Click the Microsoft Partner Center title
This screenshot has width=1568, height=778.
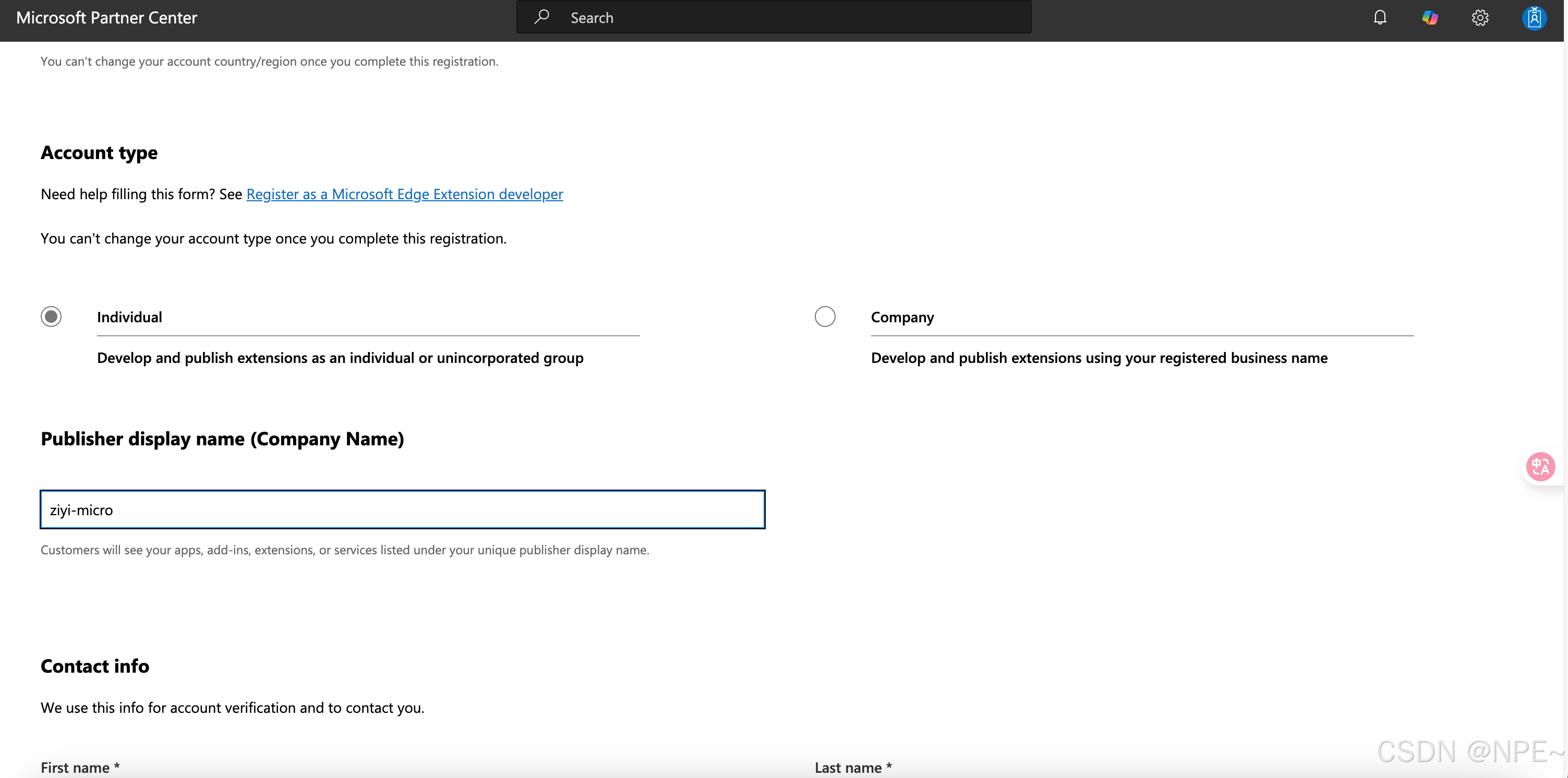click(x=106, y=18)
